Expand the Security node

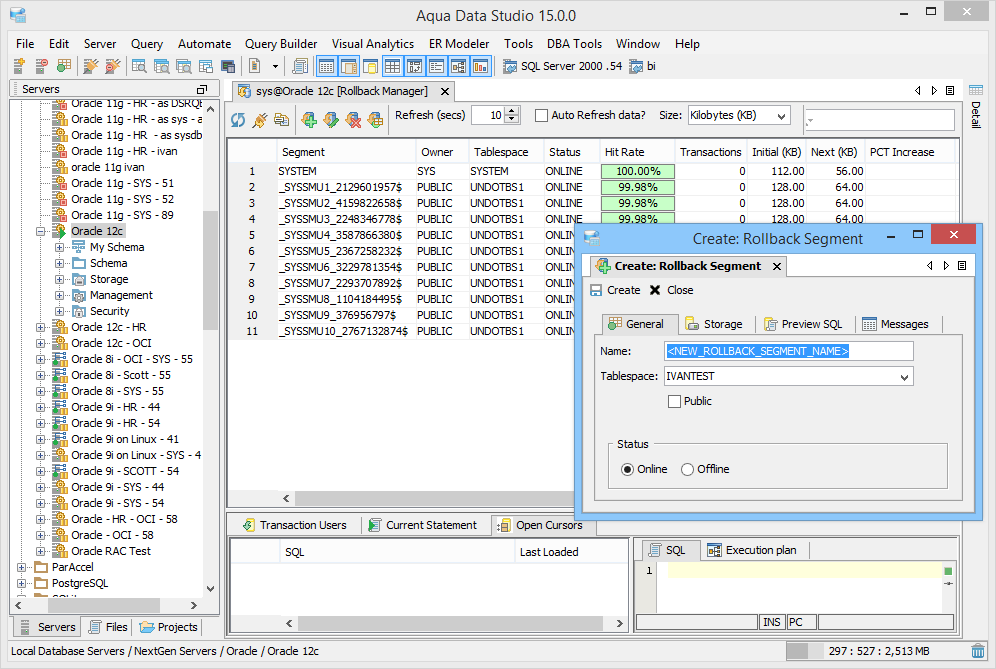(x=59, y=311)
